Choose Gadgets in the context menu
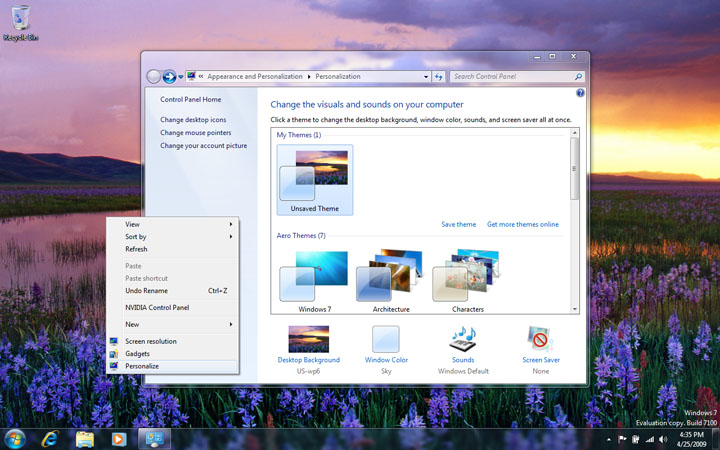720x450 pixels. click(173, 354)
